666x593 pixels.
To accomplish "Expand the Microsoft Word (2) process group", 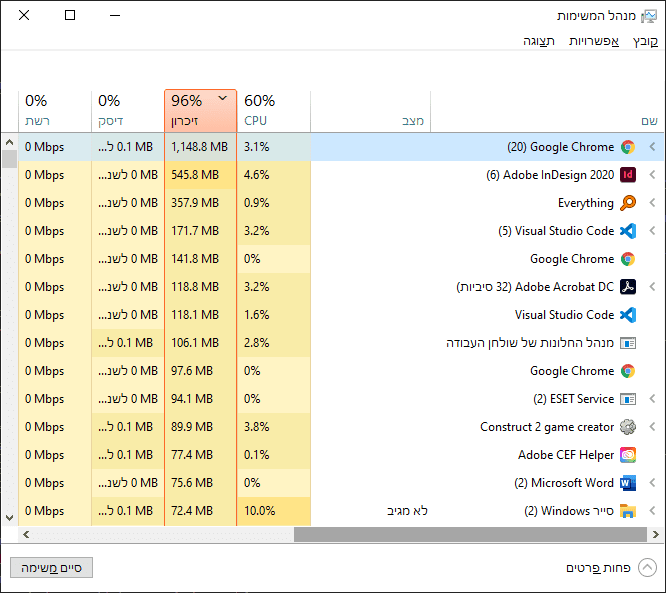I will tap(653, 483).
